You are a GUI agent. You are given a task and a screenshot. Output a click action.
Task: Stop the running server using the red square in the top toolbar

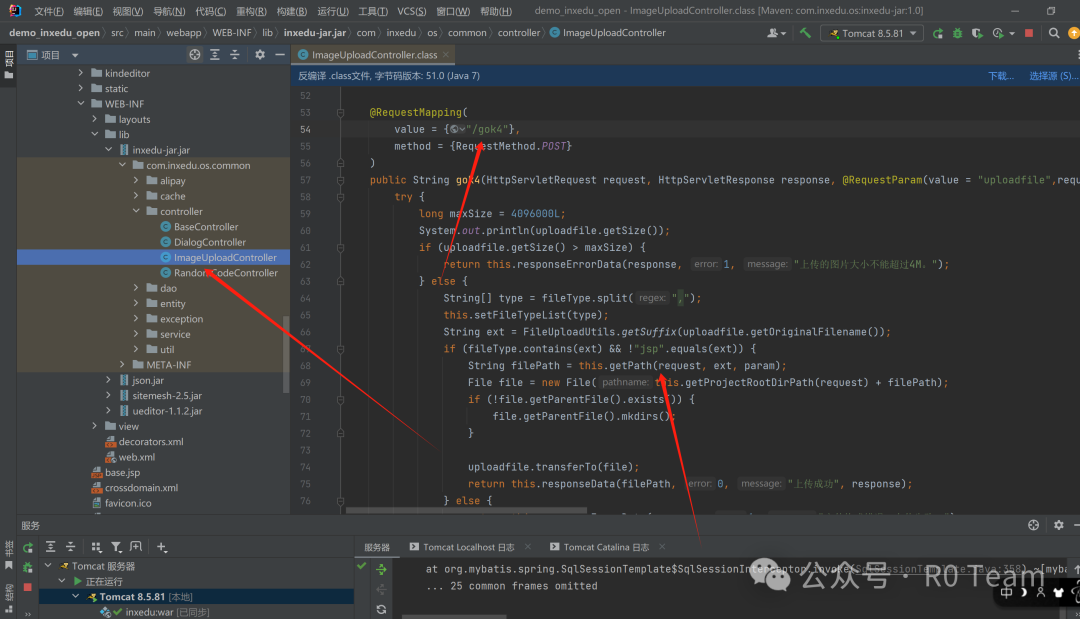(x=1029, y=33)
